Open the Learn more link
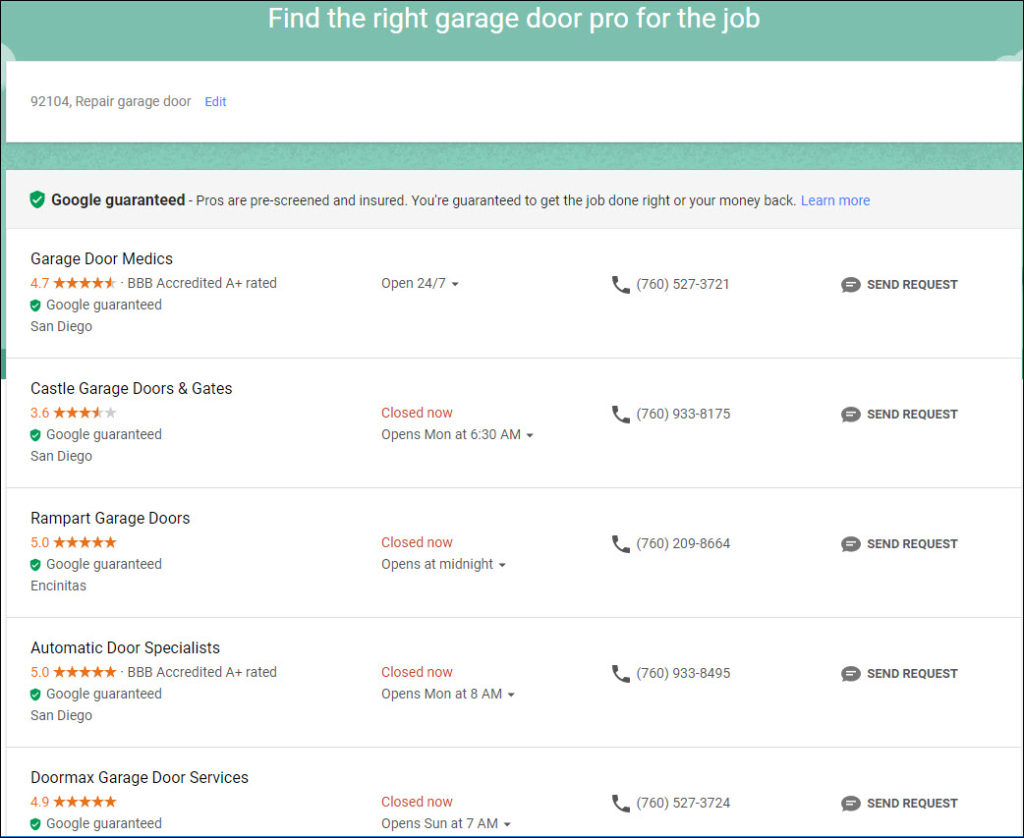 click(x=835, y=201)
